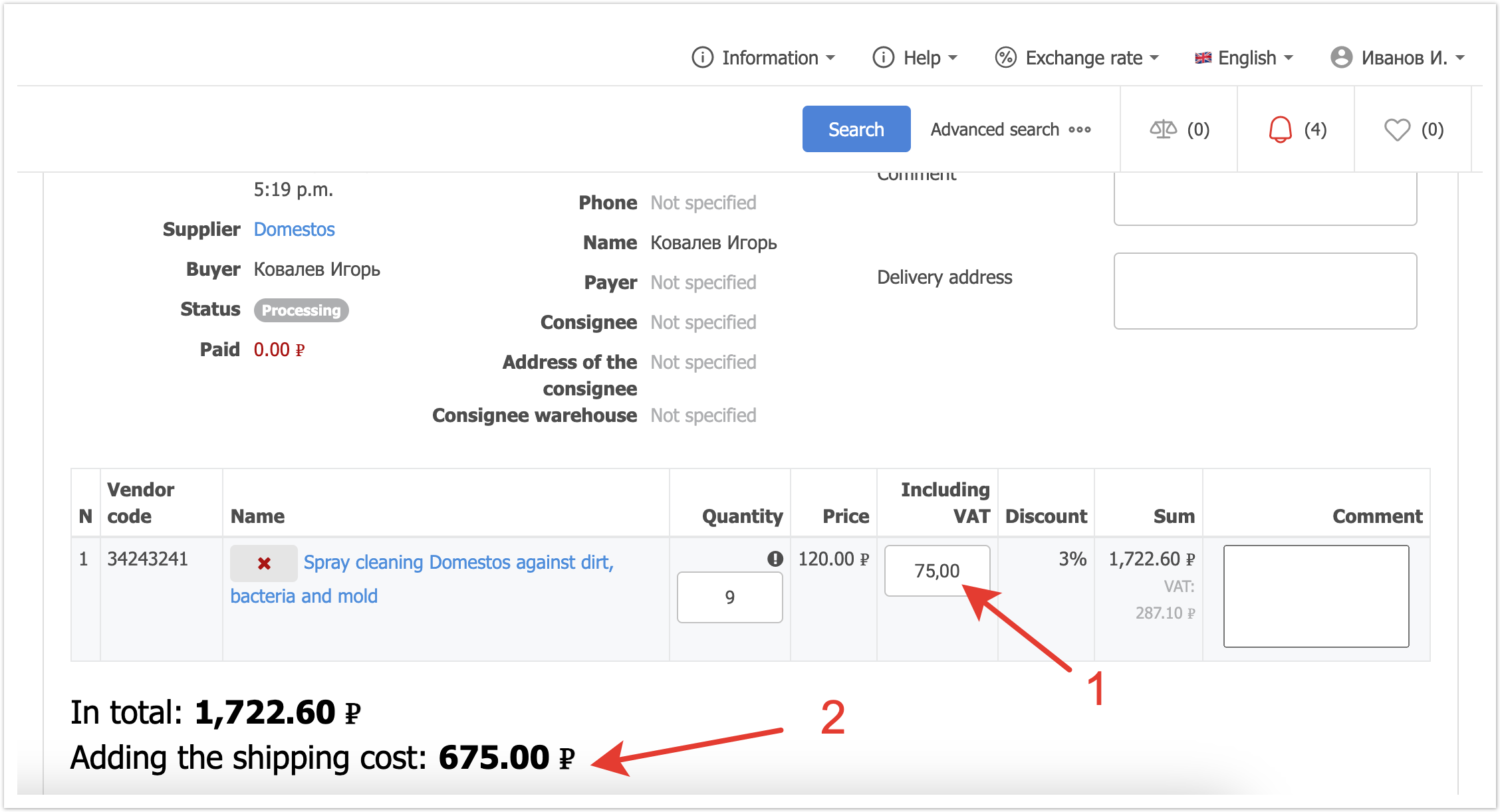Open the notifications bell icon
The width and height of the screenshot is (1500, 812).
(1280, 129)
